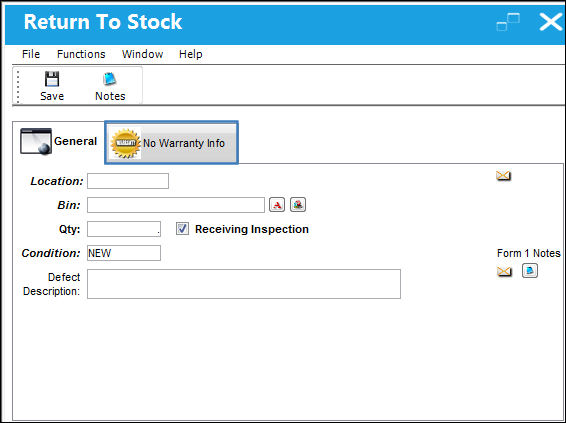
Task: Click the Defect Description text area
Action: pyautogui.click(x=244, y=284)
